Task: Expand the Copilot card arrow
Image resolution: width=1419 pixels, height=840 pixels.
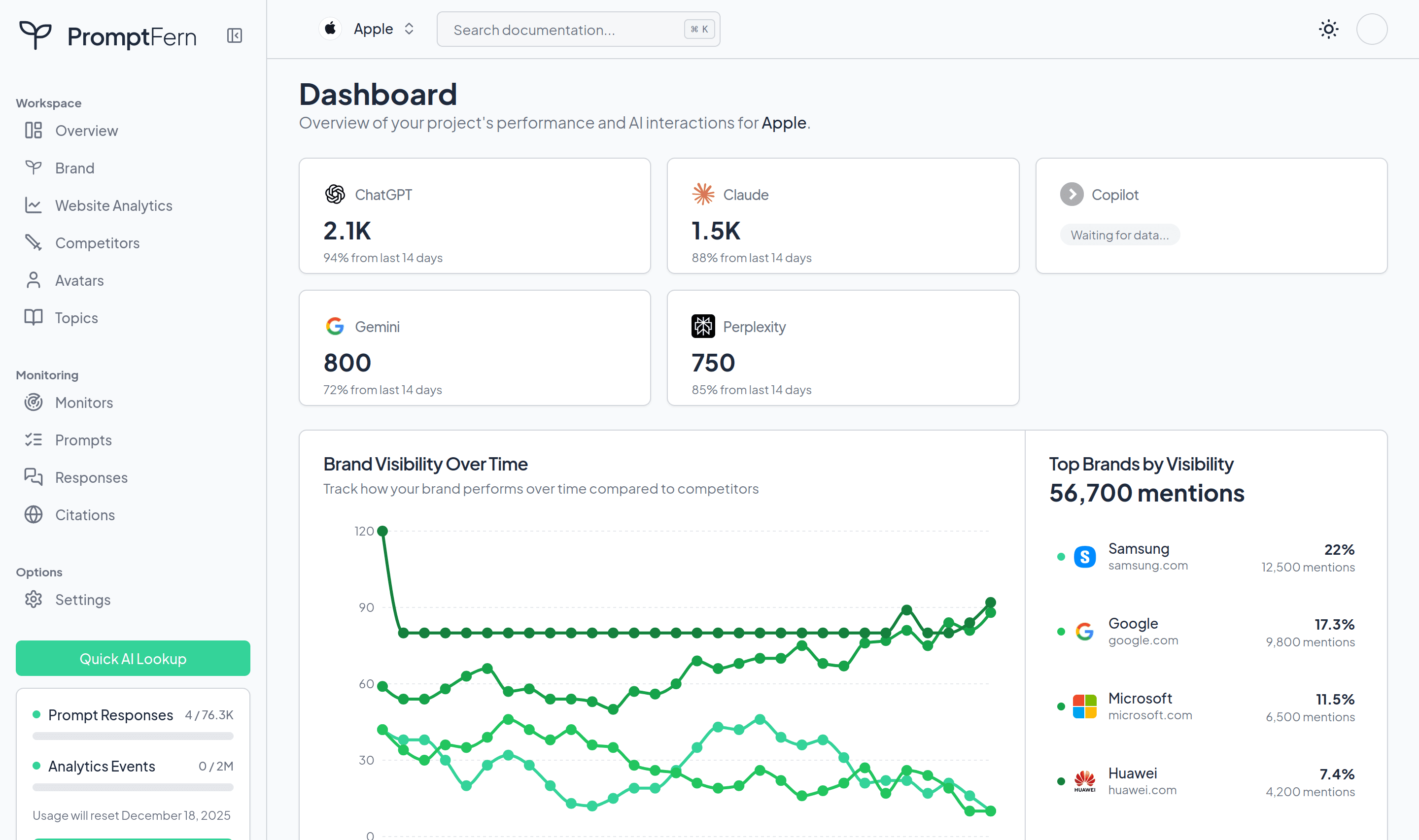Action: 1072,194
